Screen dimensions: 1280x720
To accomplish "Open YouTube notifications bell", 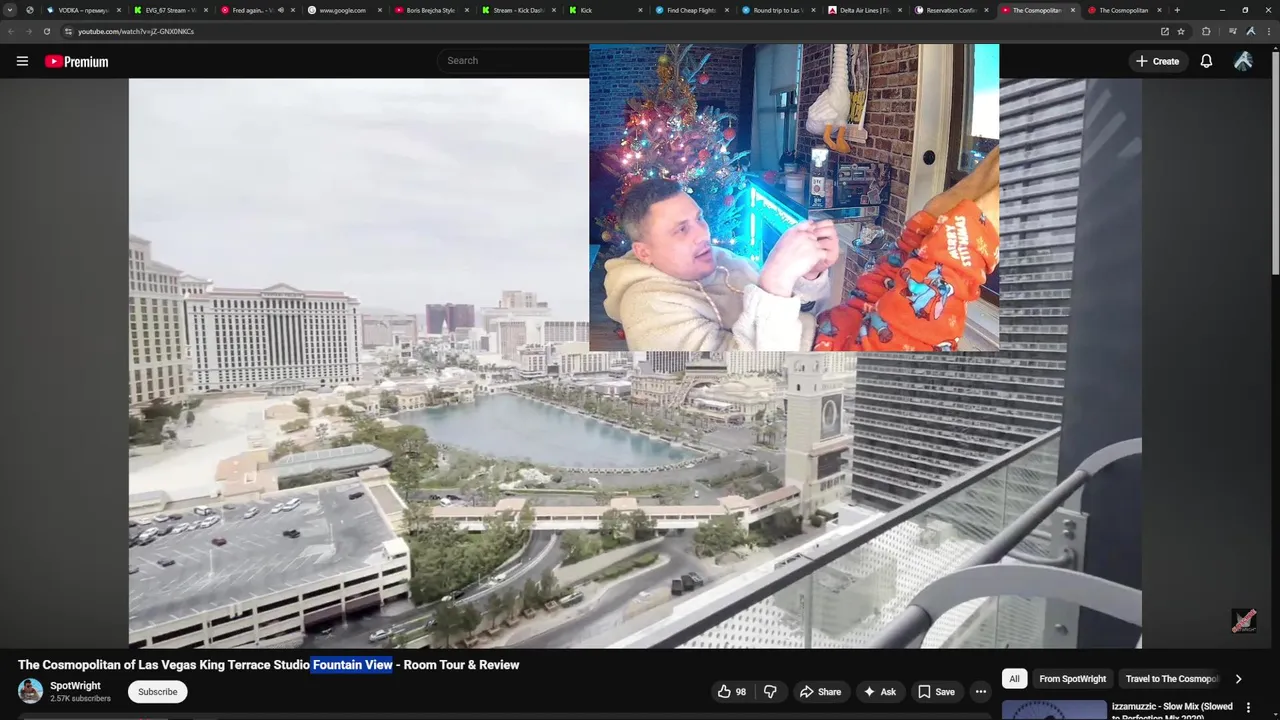I will point(1206,61).
